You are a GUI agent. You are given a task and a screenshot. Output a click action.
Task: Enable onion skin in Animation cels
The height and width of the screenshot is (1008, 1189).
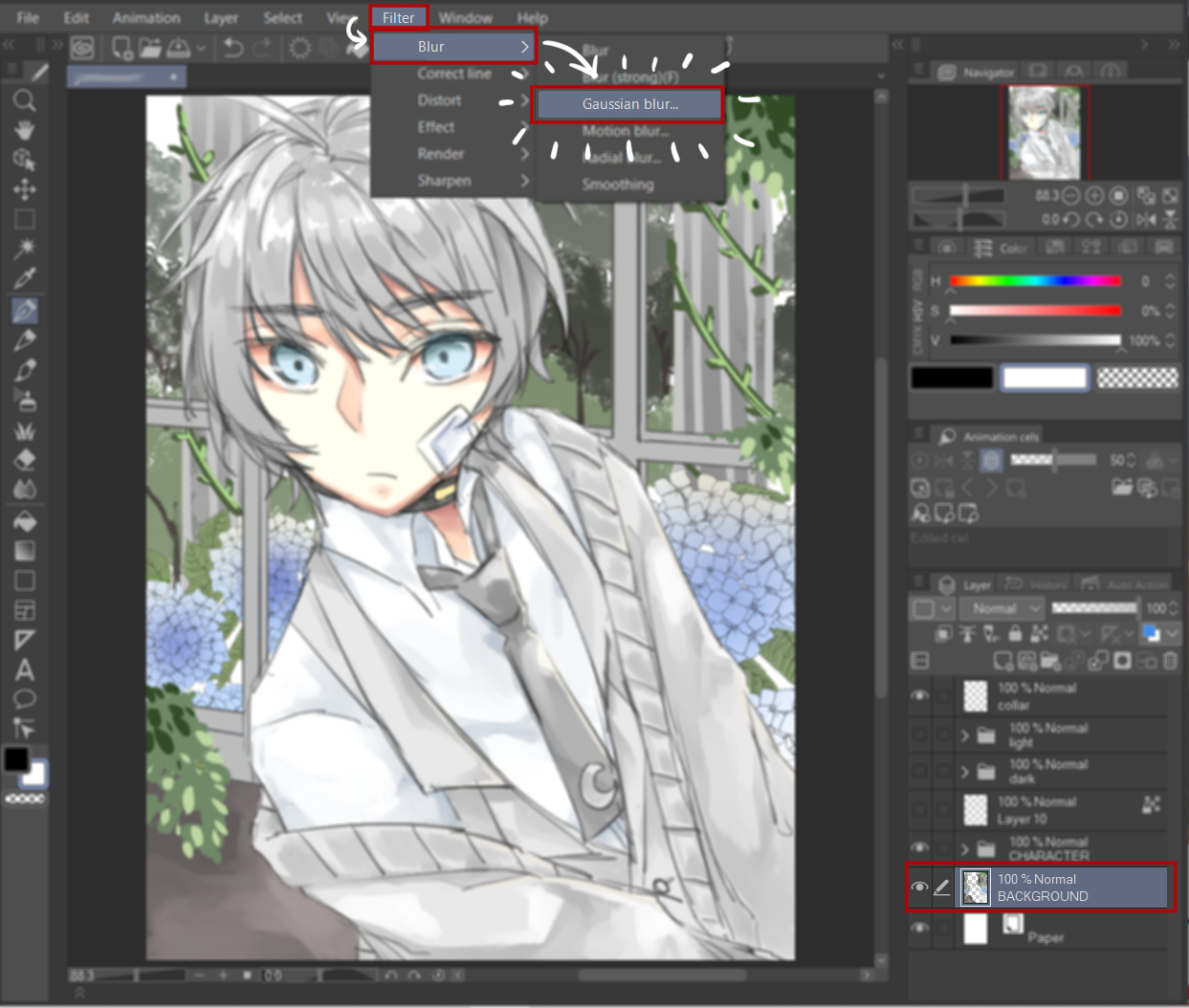(992, 460)
